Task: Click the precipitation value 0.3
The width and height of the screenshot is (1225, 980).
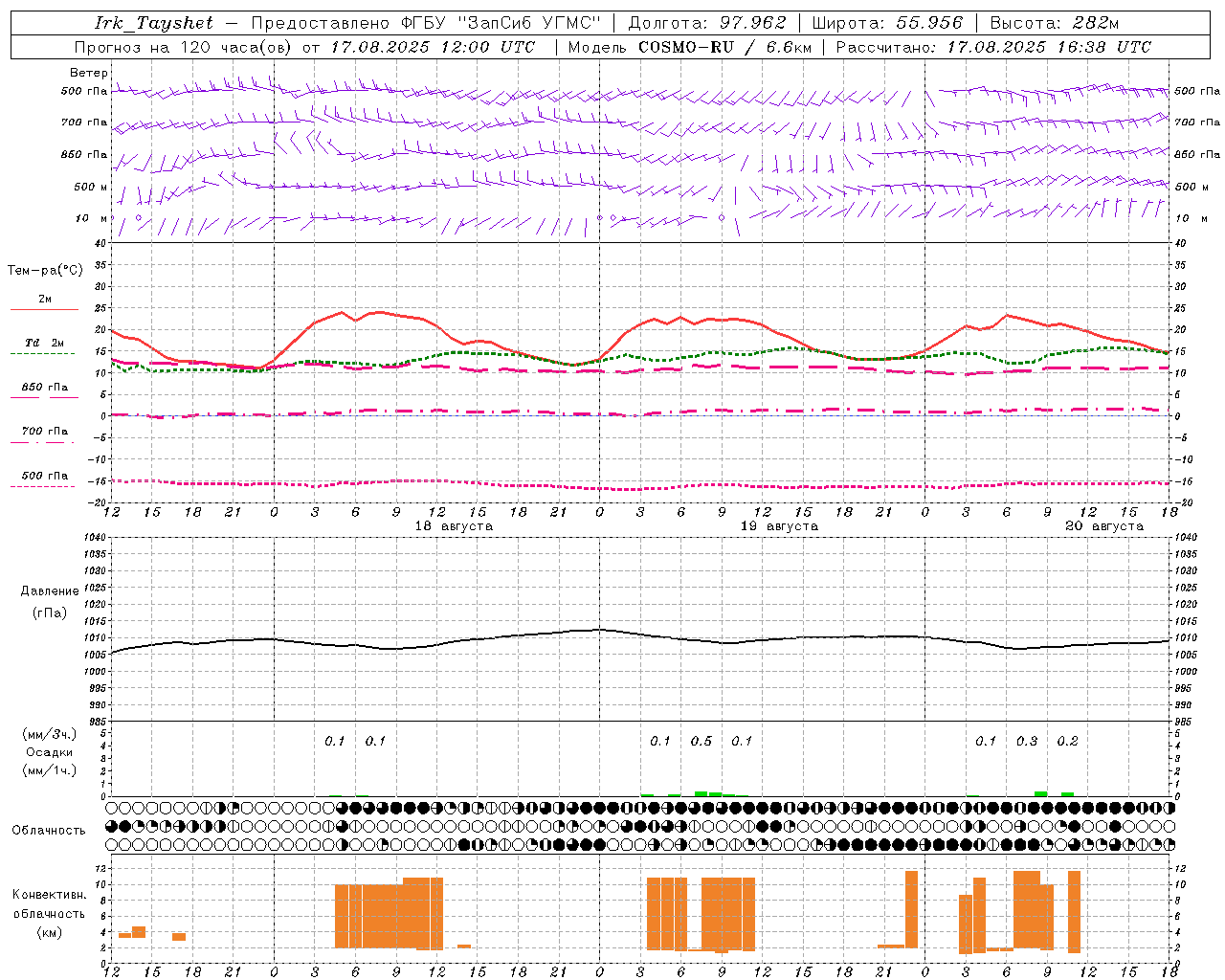Action: 1027,741
